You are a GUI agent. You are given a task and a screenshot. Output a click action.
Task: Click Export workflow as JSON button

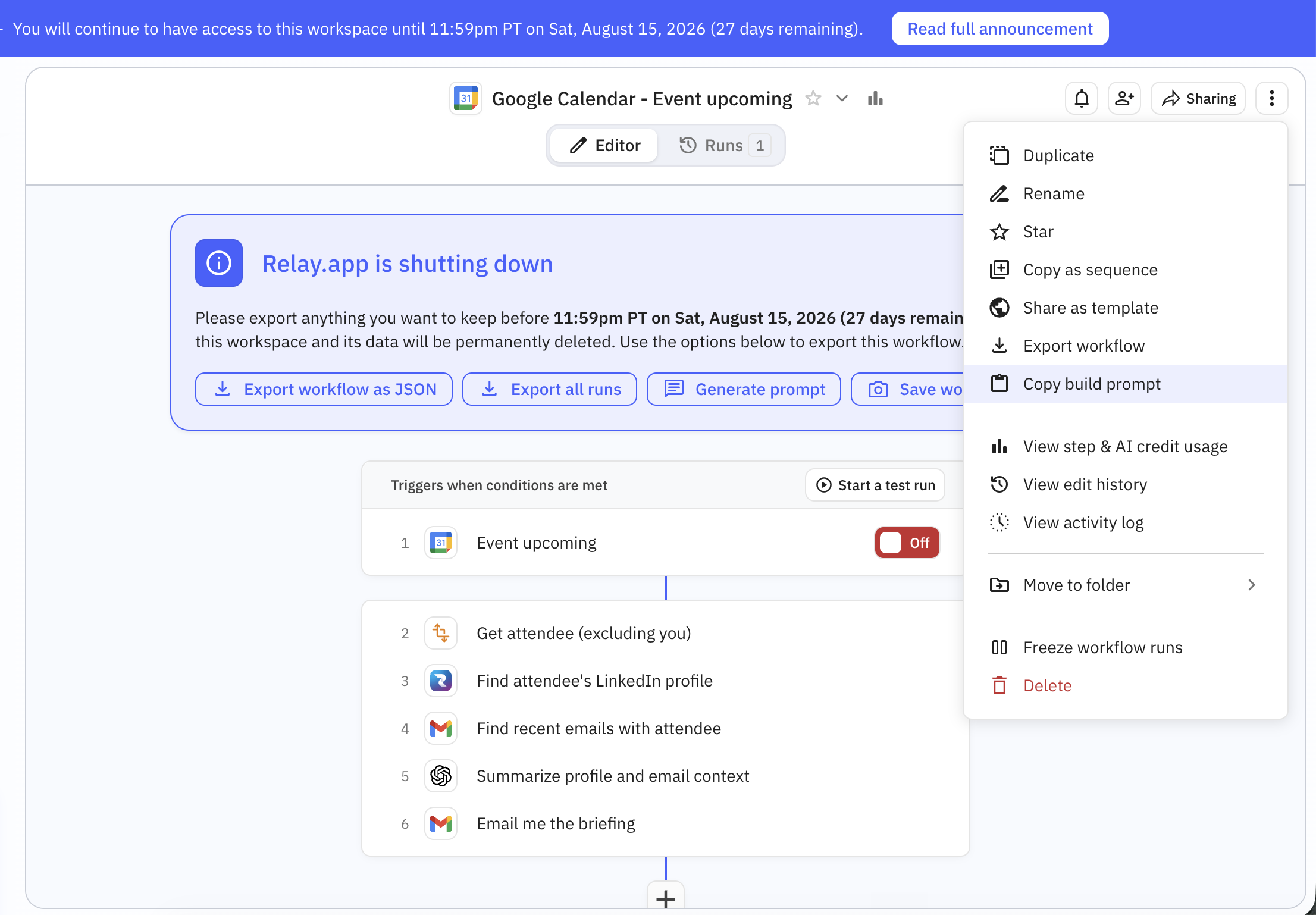pos(324,389)
